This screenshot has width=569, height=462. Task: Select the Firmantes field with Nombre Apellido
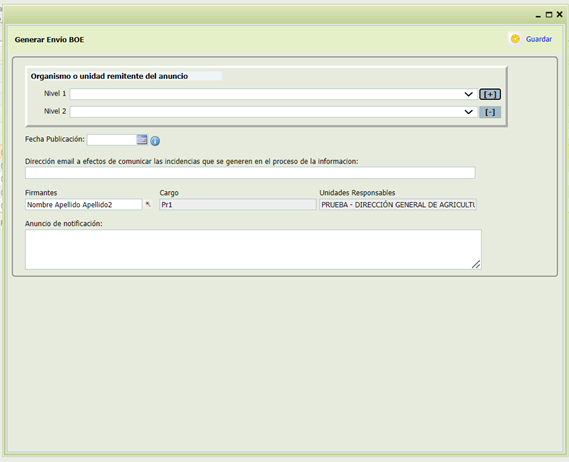[x=83, y=204]
